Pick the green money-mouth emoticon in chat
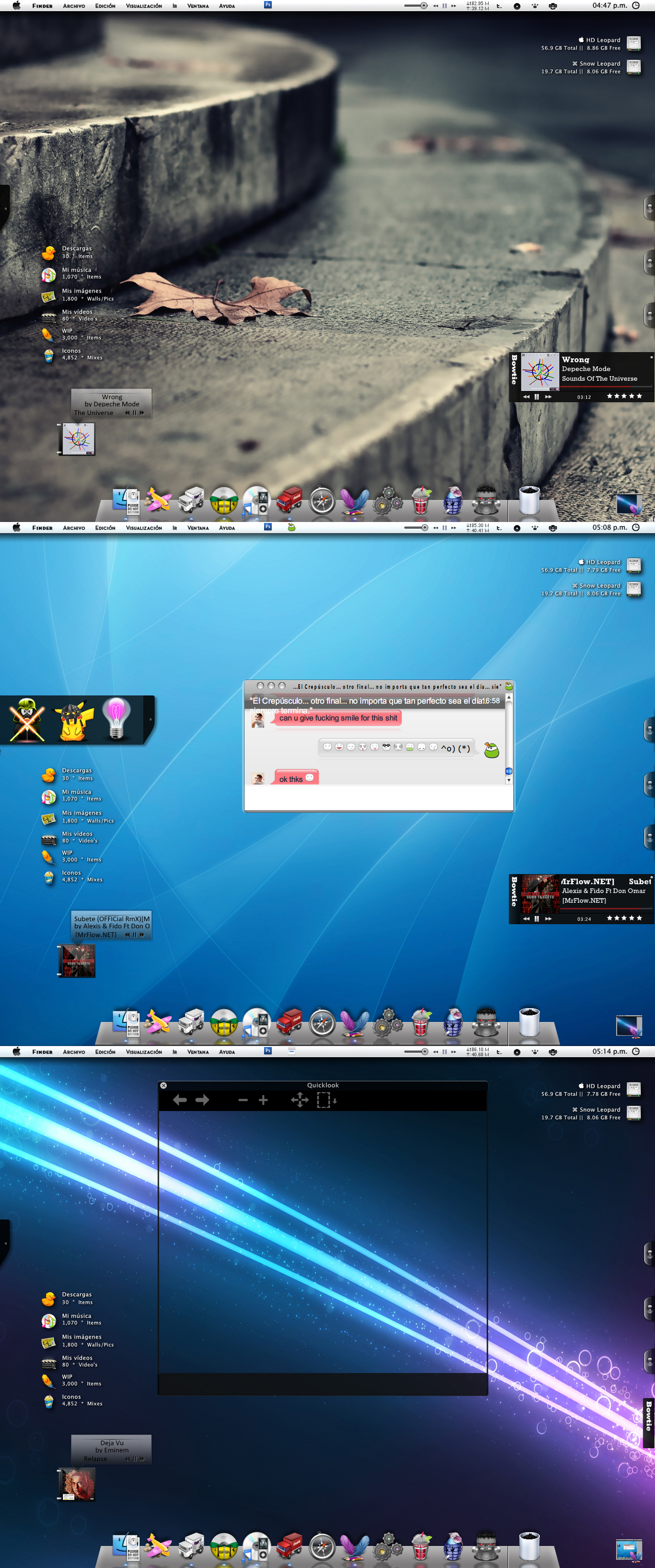This screenshot has height=1568, width=655. 410,747
